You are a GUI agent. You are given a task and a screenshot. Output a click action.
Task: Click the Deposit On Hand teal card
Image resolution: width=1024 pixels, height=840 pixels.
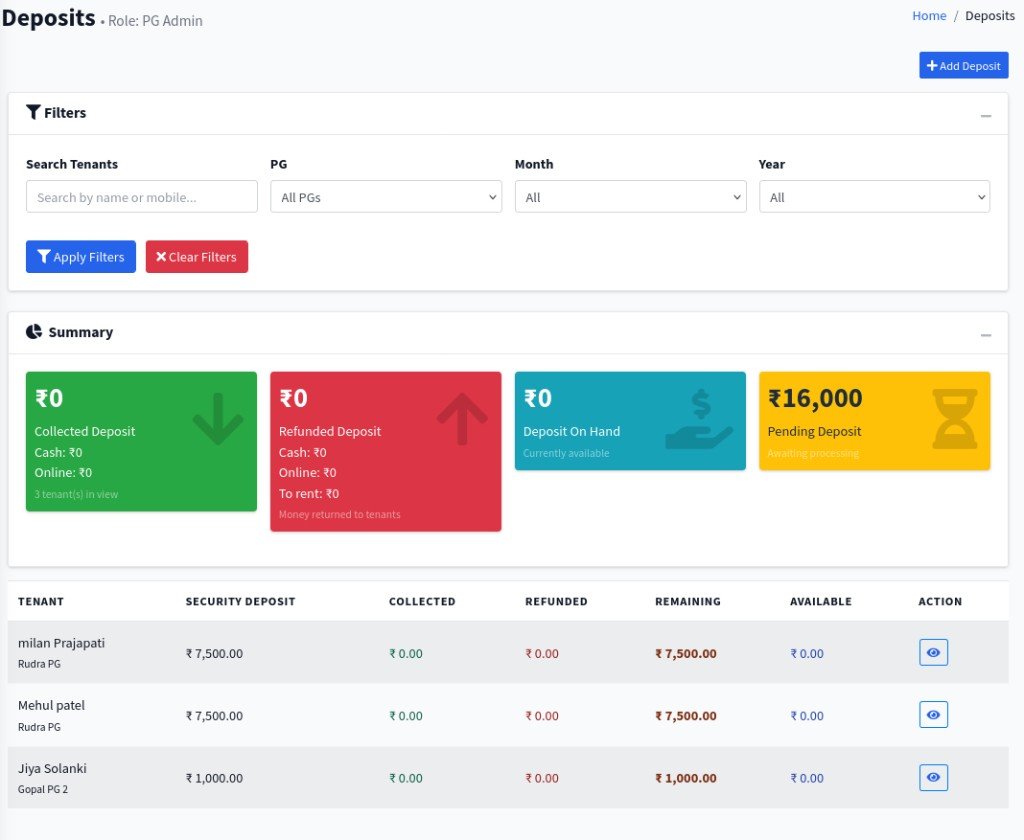[630, 421]
